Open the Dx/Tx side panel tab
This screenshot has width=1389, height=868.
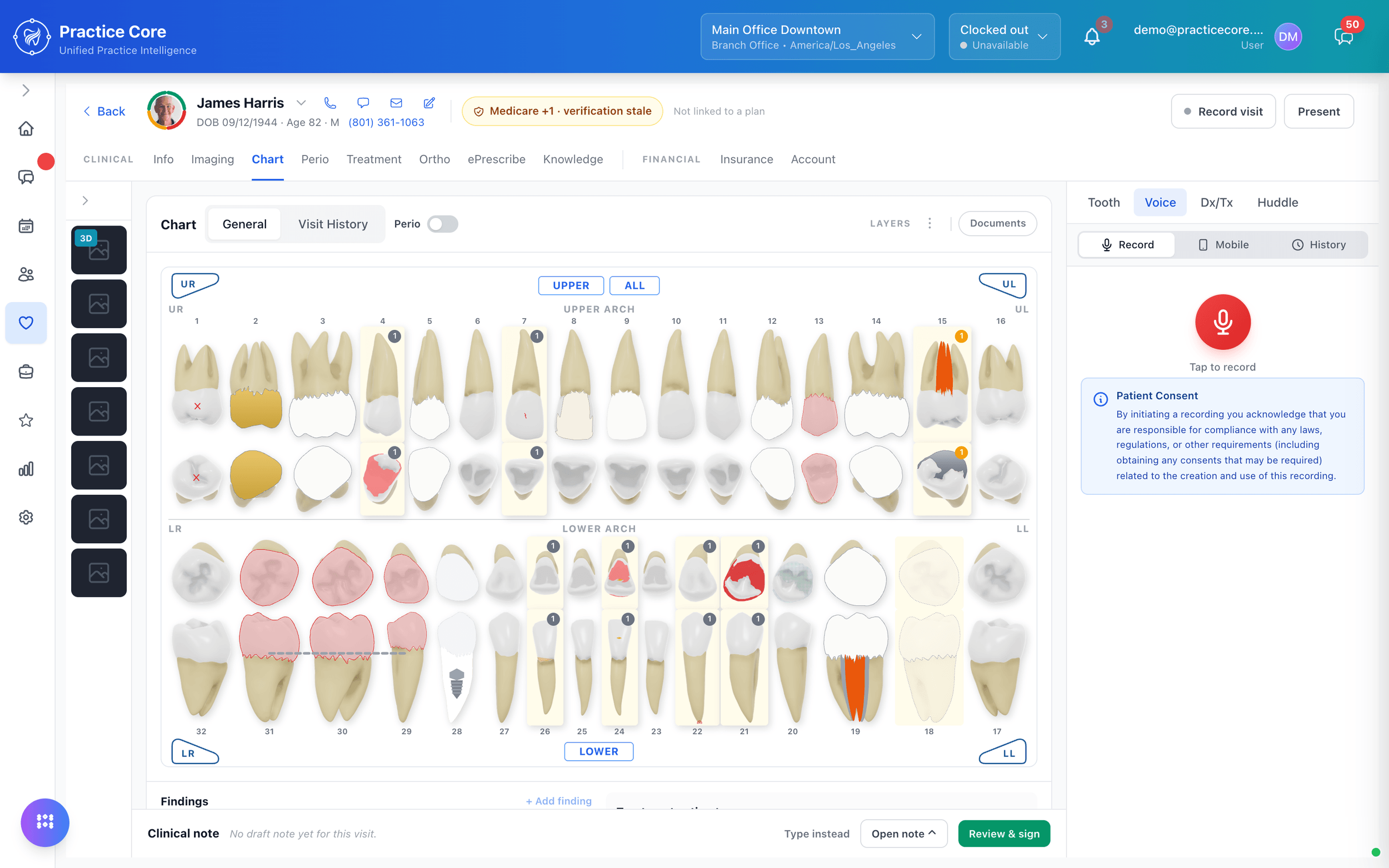click(1216, 203)
